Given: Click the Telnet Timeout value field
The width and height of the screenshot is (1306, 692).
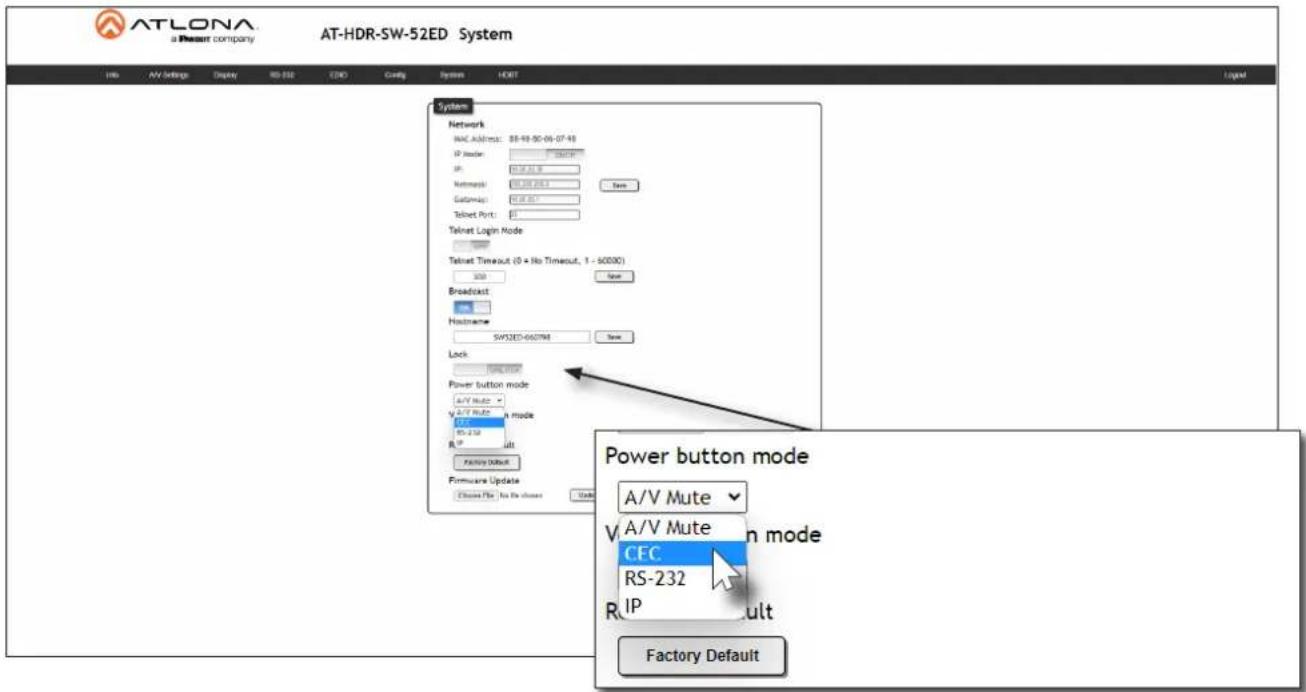Looking at the screenshot, I should pos(479,275).
